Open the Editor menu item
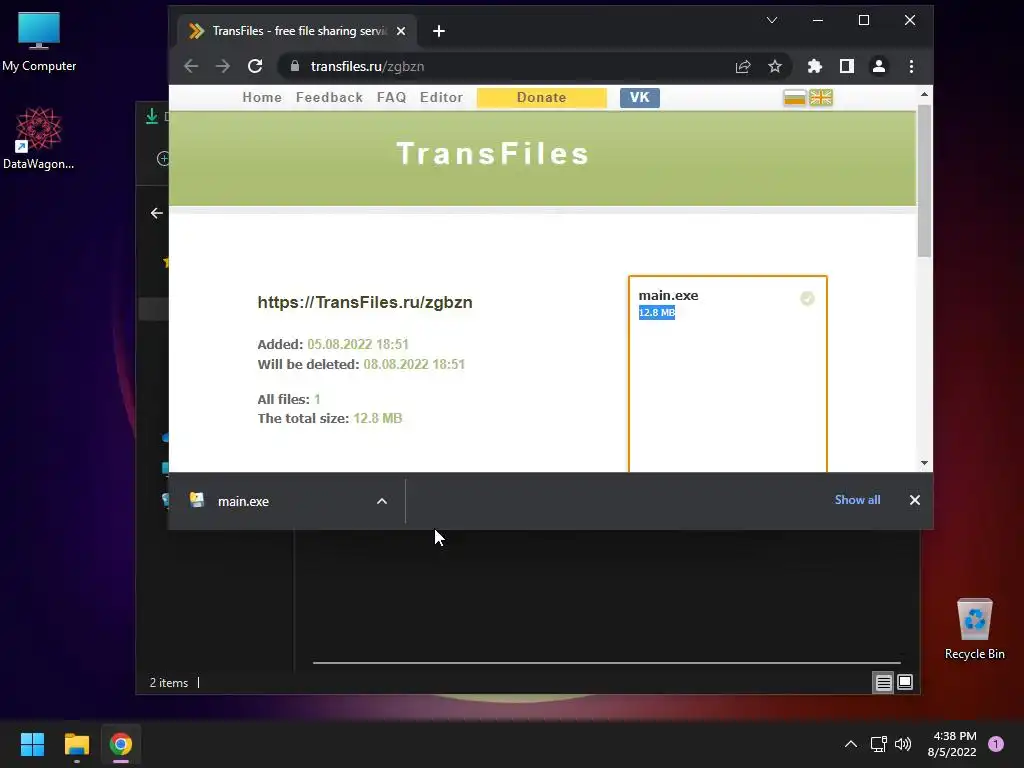The width and height of the screenshot is (1024, 768). [441, 97]
